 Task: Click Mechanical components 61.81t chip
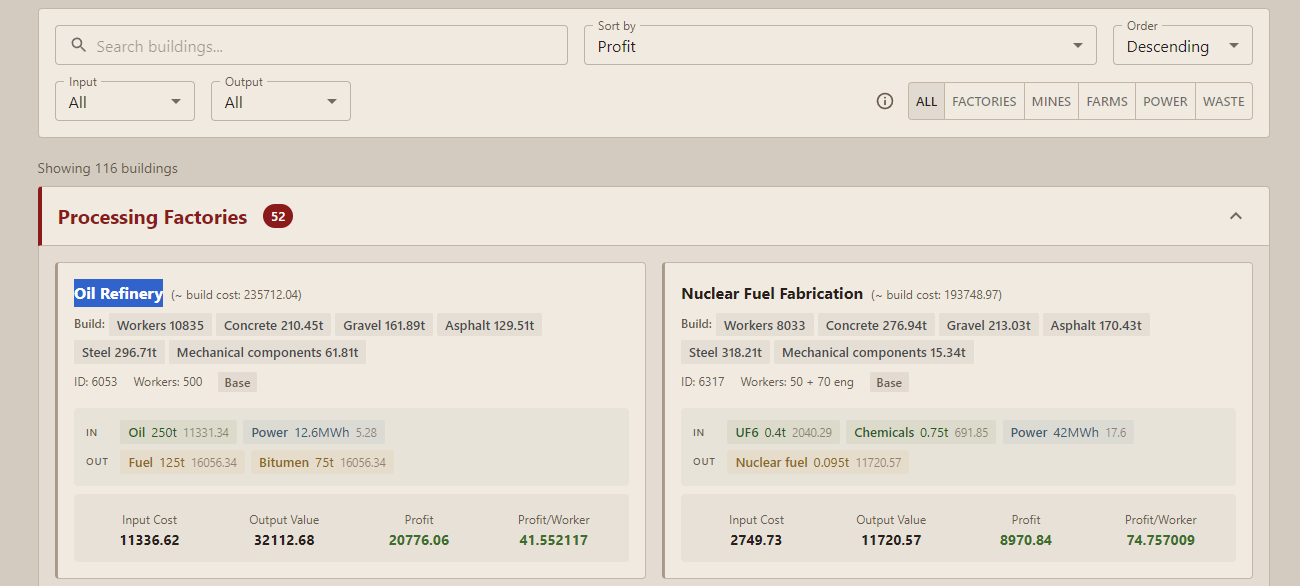(x=268, y=352)
